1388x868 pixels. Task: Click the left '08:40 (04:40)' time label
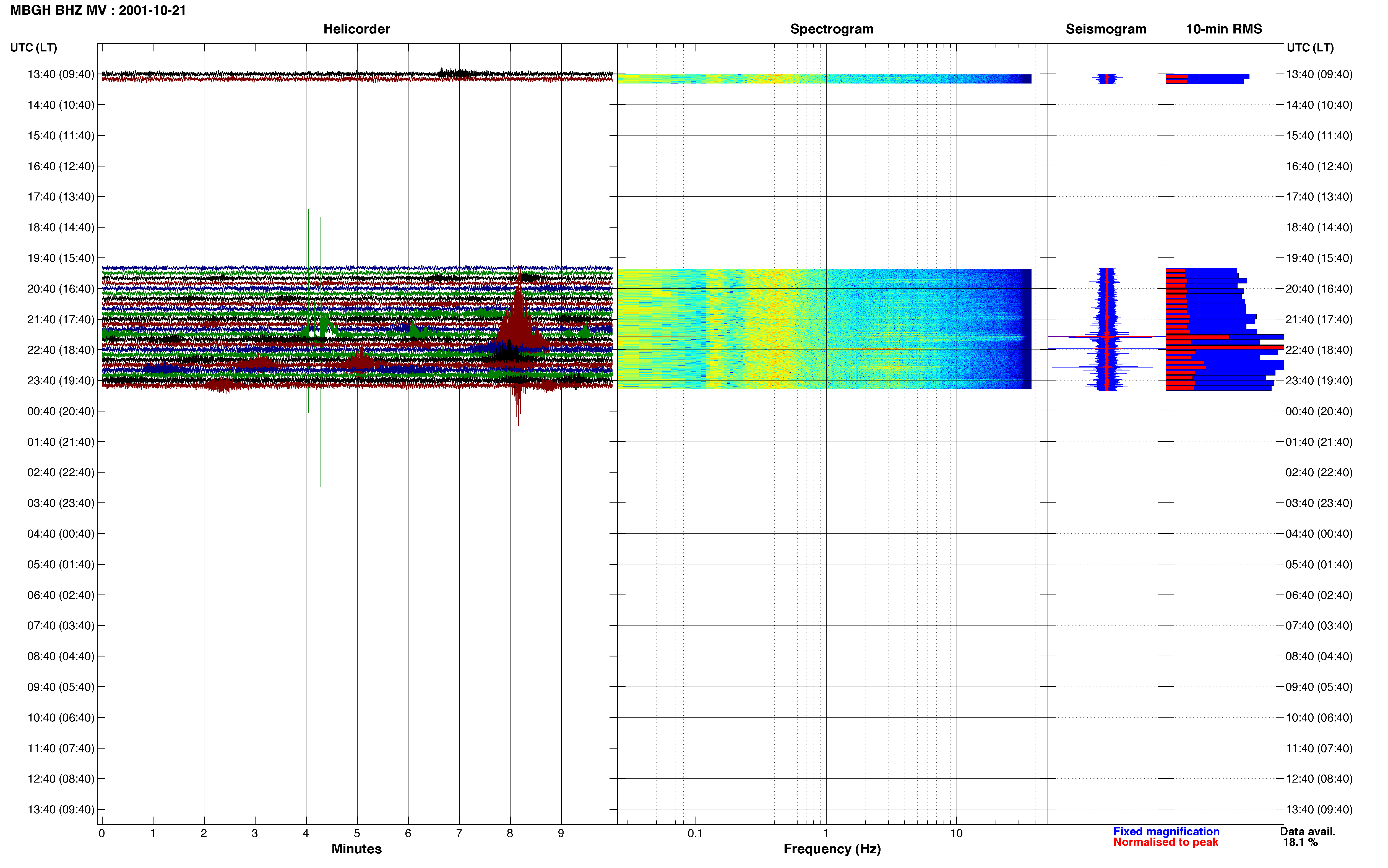pos(61,656)
